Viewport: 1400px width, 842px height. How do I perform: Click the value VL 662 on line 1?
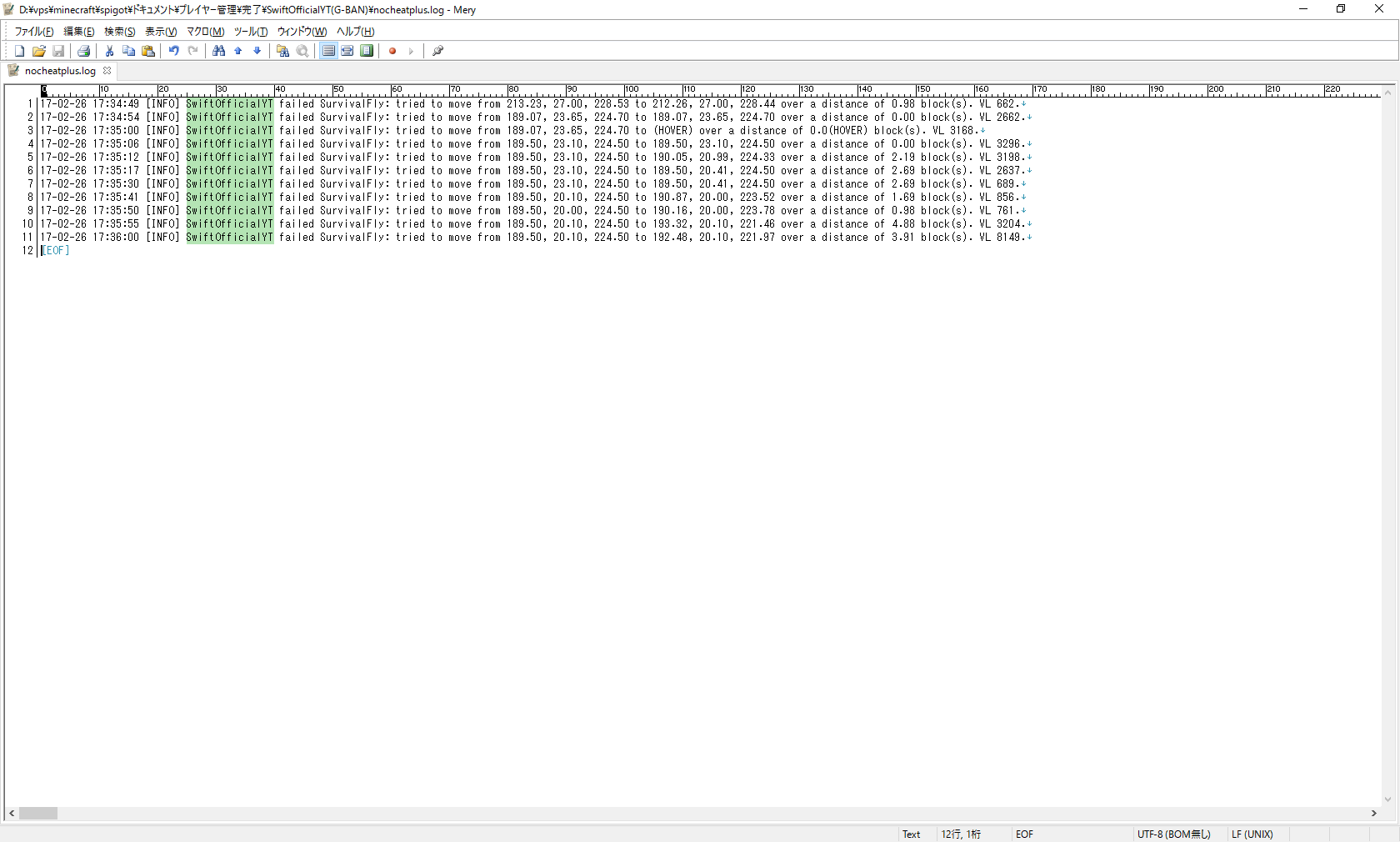click(997, 104)
